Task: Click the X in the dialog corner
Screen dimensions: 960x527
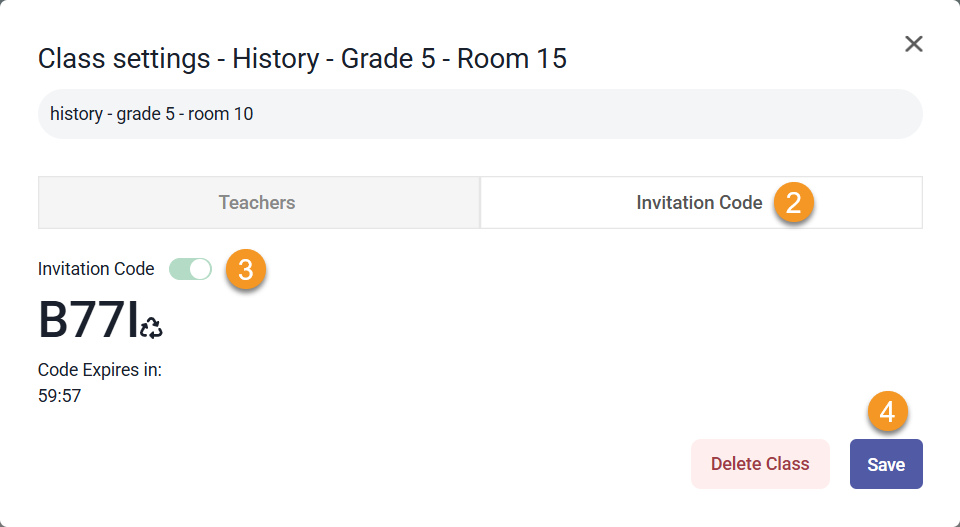Action: pyautogui.click(x=913, y=44)
